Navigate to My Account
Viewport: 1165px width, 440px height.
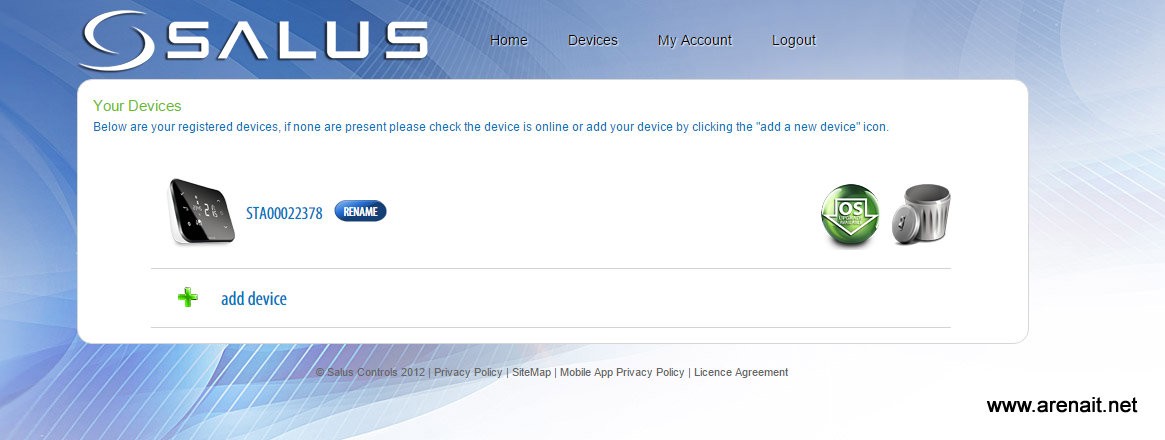point(694,40)
